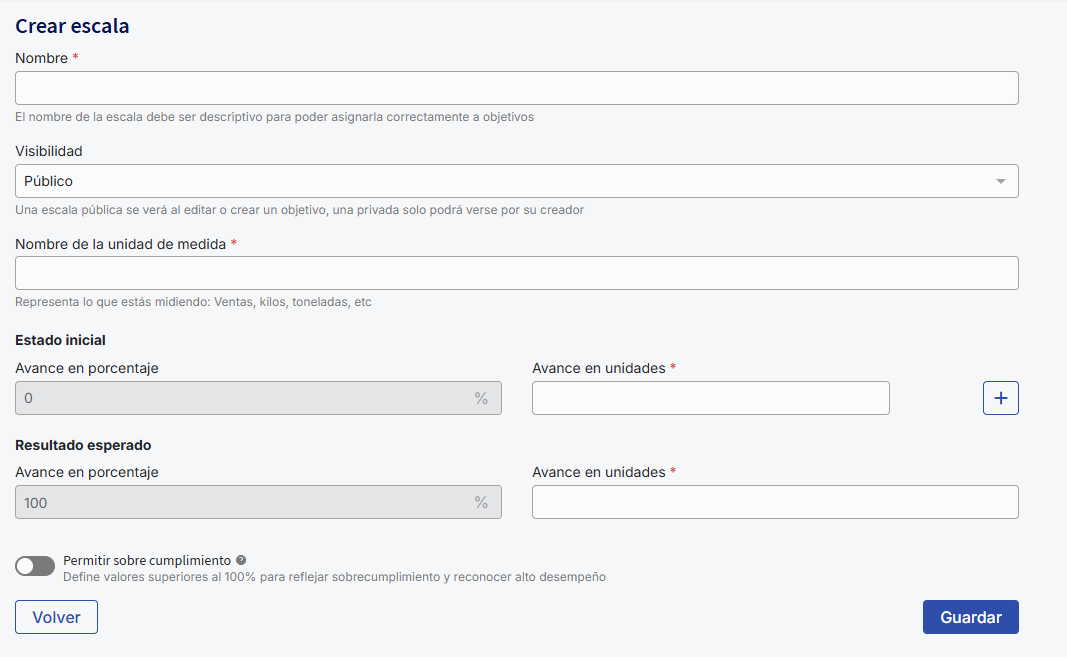
Task: Click the help icon beside Permitir sobre cumplimiento
Action: tap(241, 561)
